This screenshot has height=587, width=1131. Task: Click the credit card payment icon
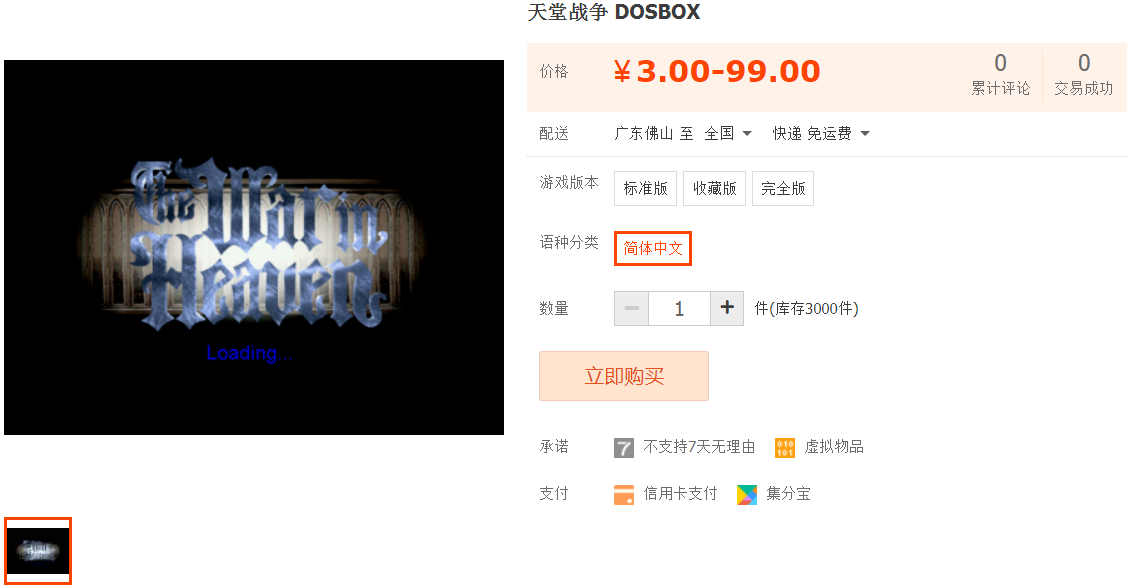point(624,495)
